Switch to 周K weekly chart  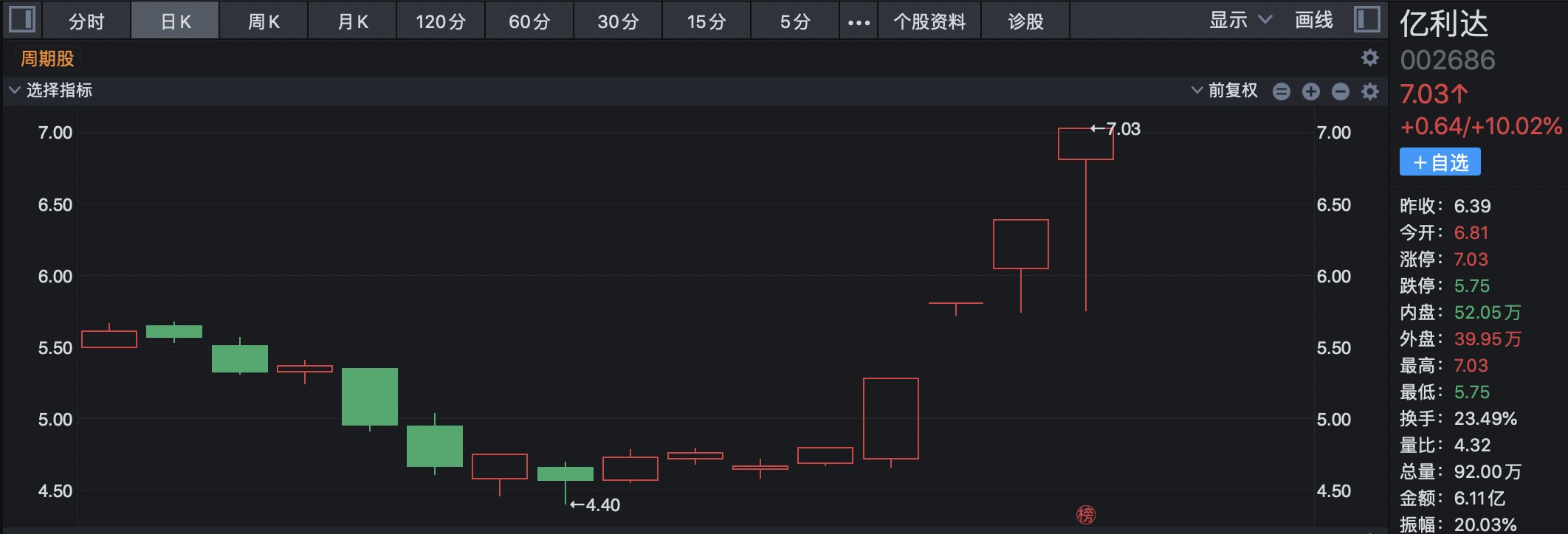click(264, 21)
